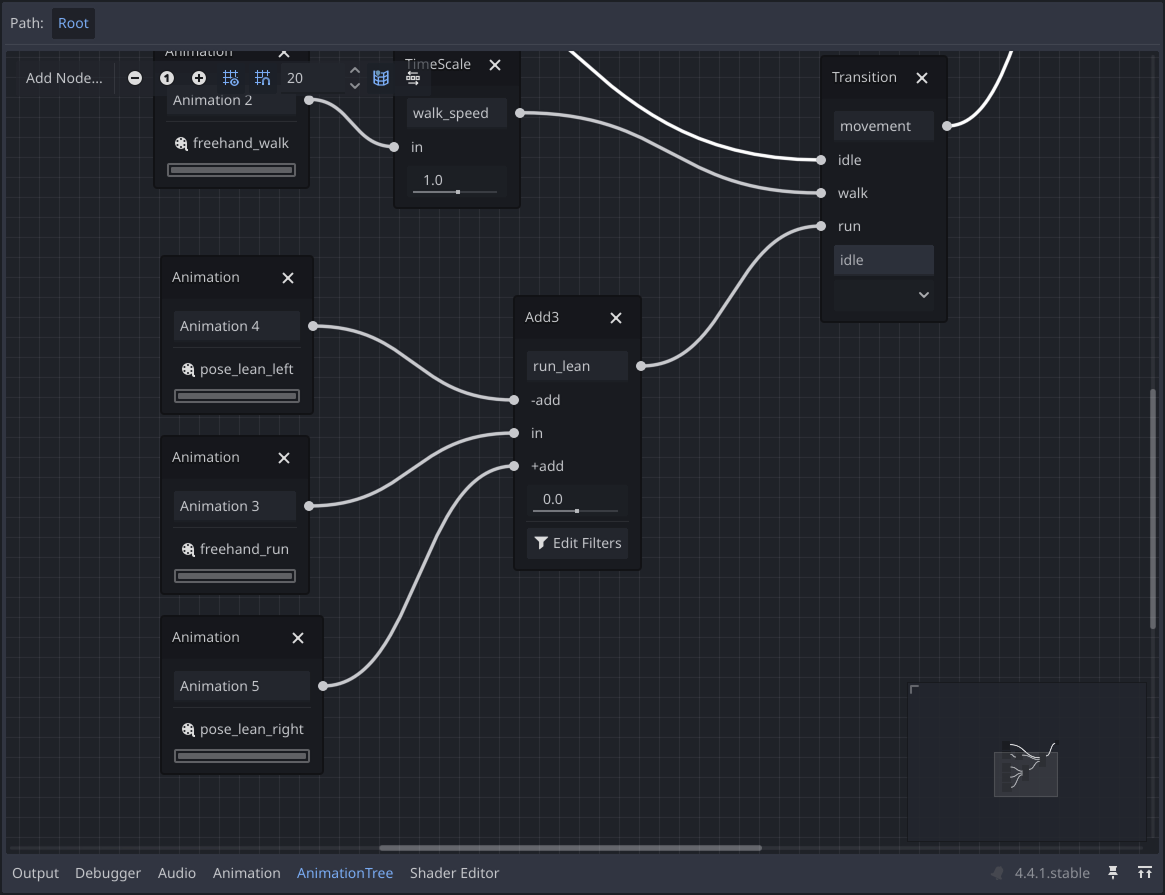Open the Animation bottom panel
The width and height of the screenshot is (1165, 895).
point(247,873)
